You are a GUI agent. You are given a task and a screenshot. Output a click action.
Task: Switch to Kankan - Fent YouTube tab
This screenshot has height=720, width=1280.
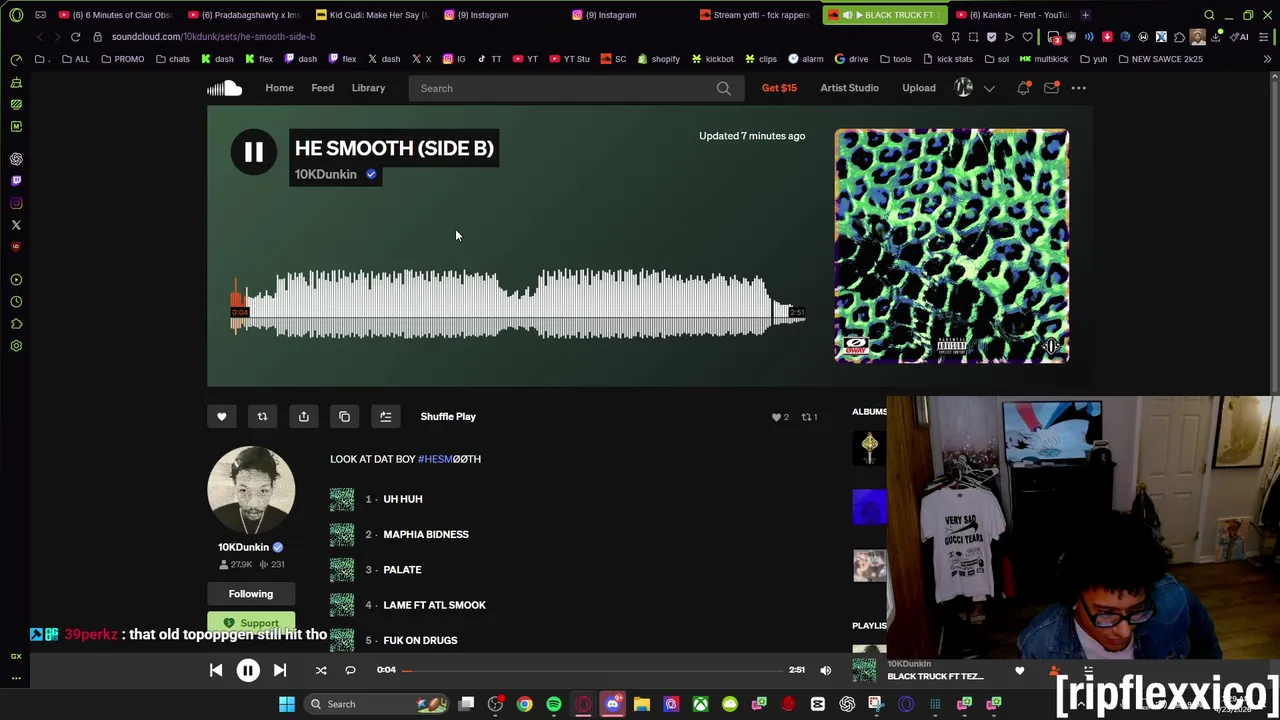[1013, 15]
